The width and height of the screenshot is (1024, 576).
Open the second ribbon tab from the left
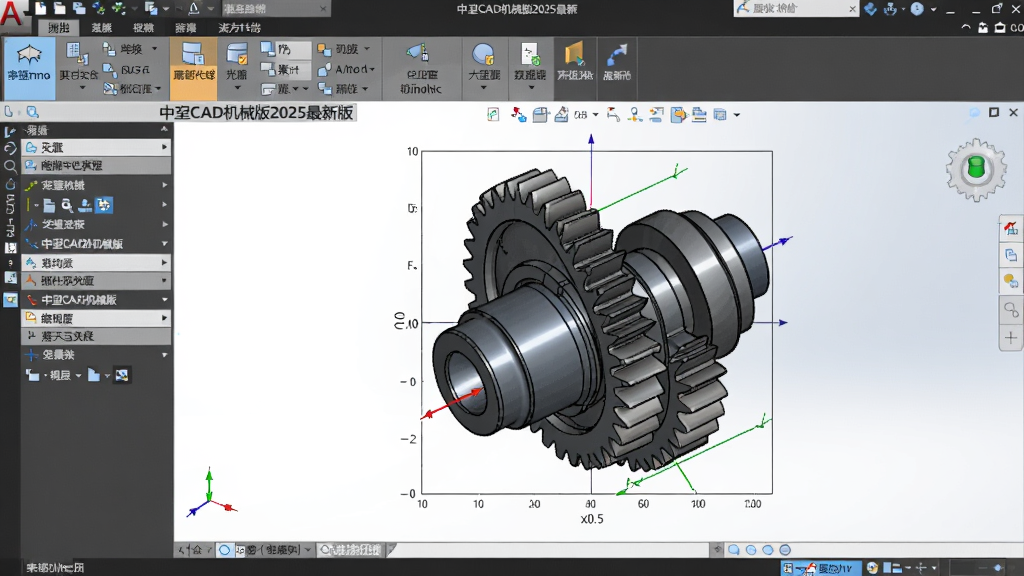pyautogui.click(x=101, y=27)
